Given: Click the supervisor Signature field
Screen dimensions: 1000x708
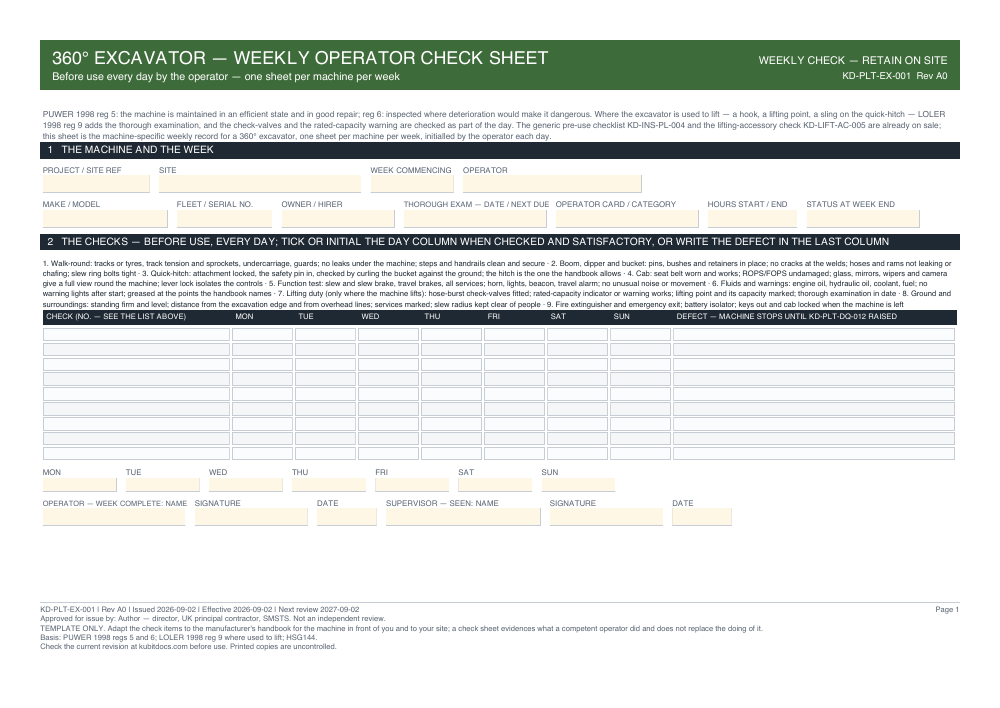Looking at the screenshot, I should click(x=606, y=517).
